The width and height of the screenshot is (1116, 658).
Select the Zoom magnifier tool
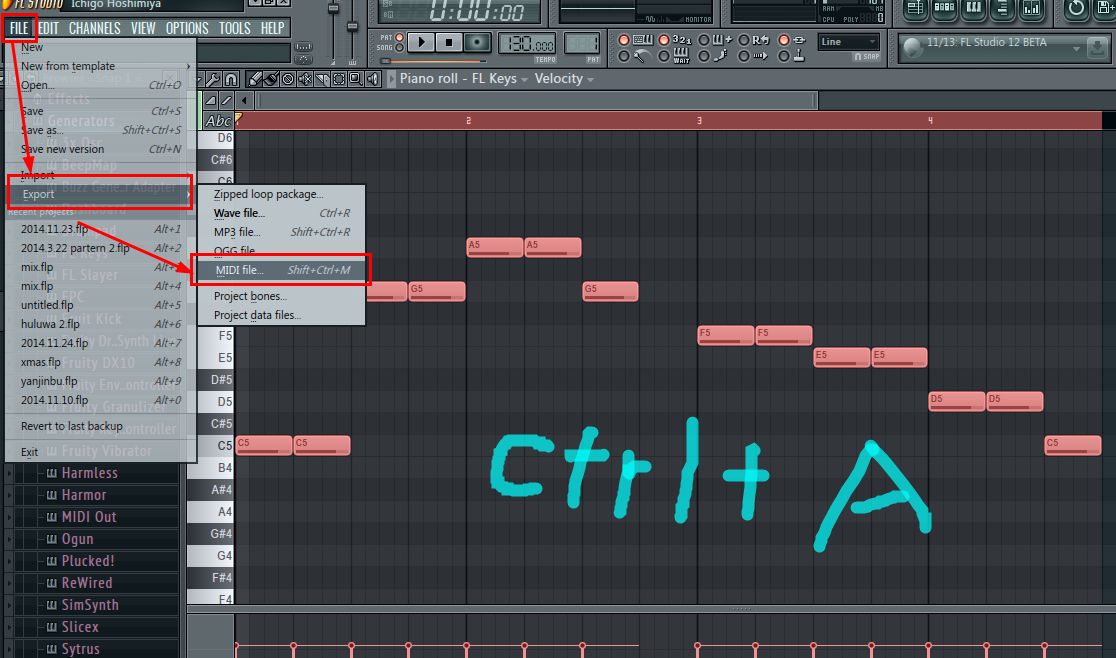356,79
